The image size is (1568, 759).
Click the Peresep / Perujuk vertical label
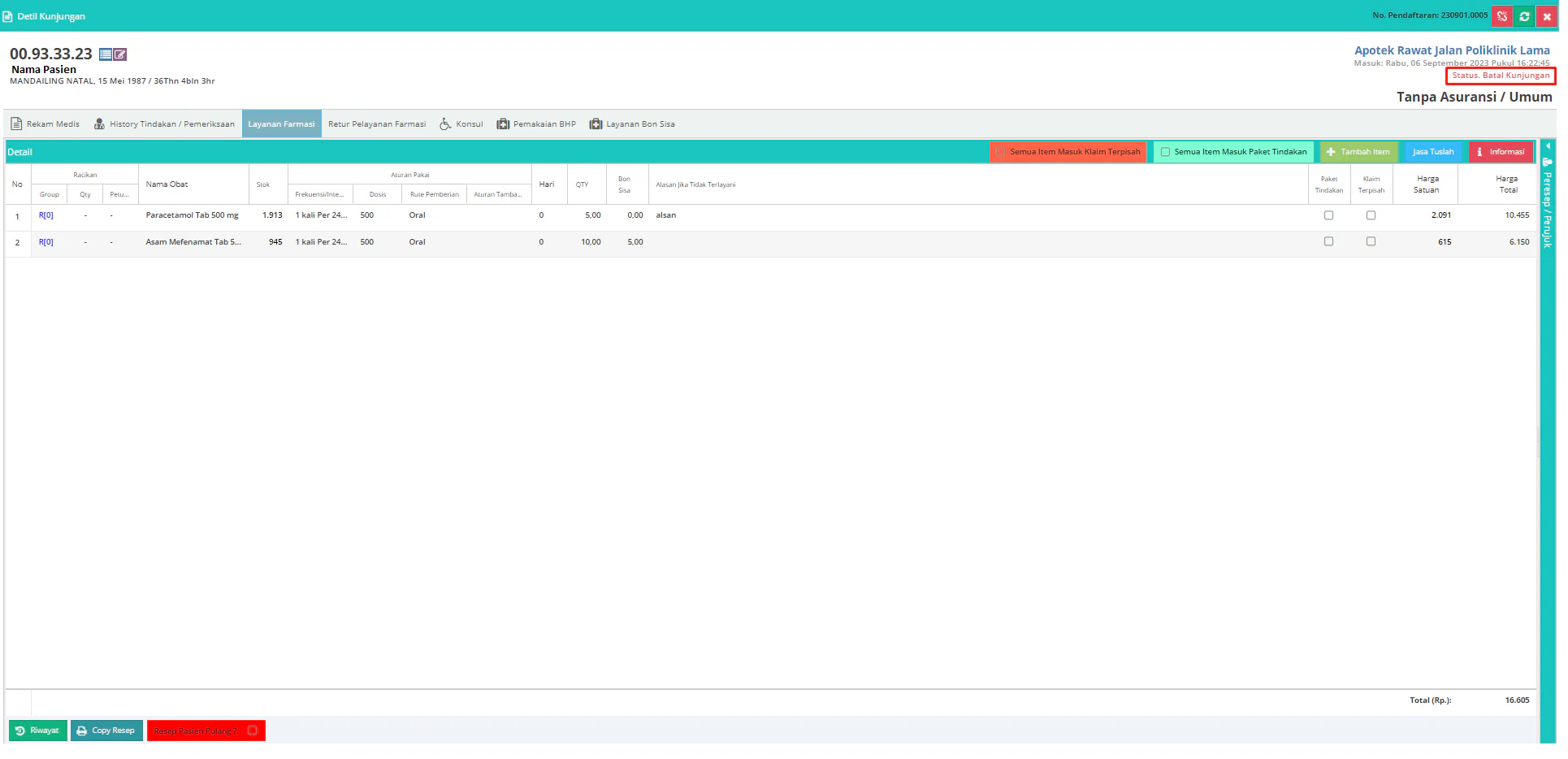pos(1548,210)
